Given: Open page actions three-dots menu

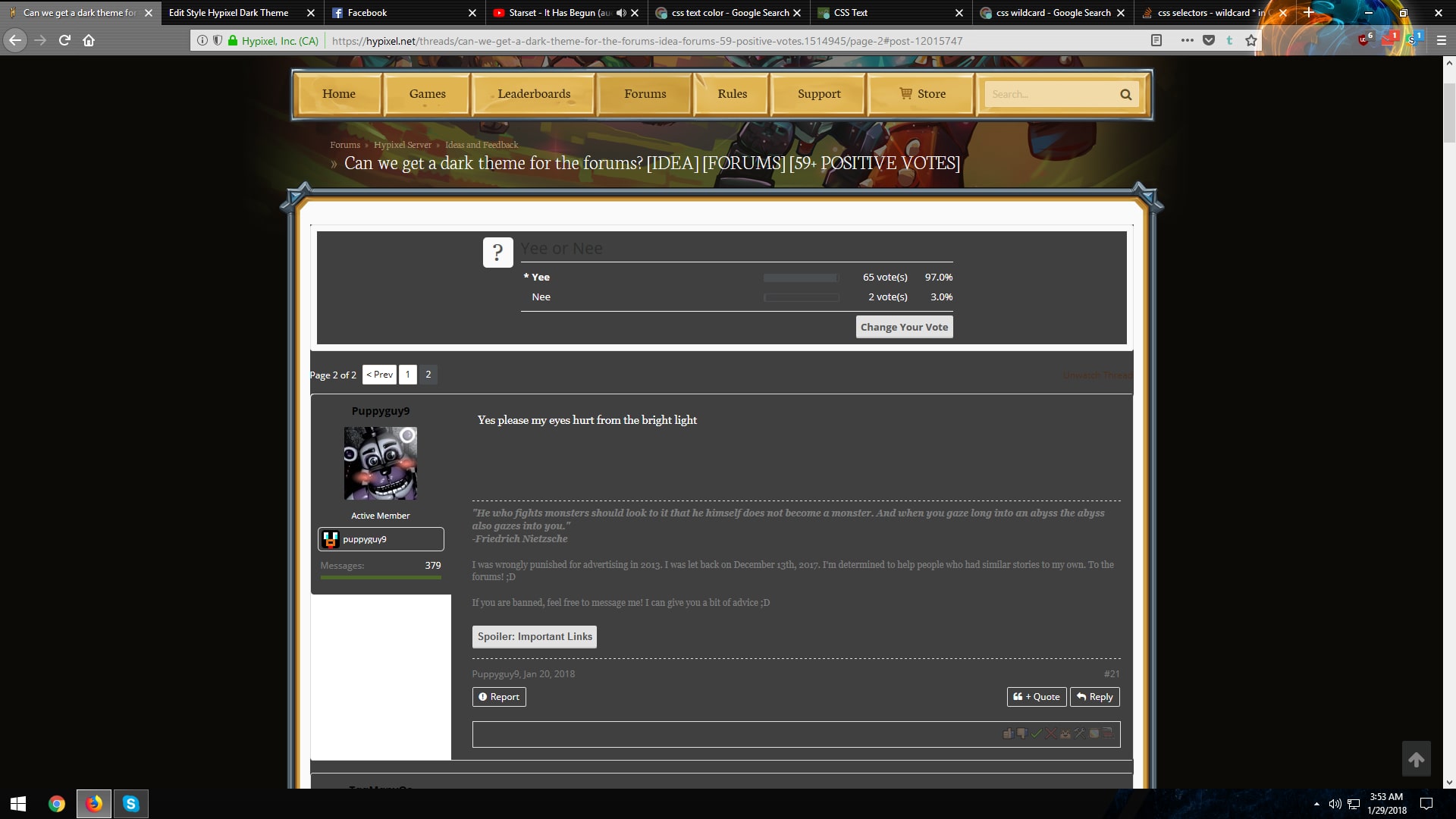Looking at the screenshot, I should point(1187,40).
